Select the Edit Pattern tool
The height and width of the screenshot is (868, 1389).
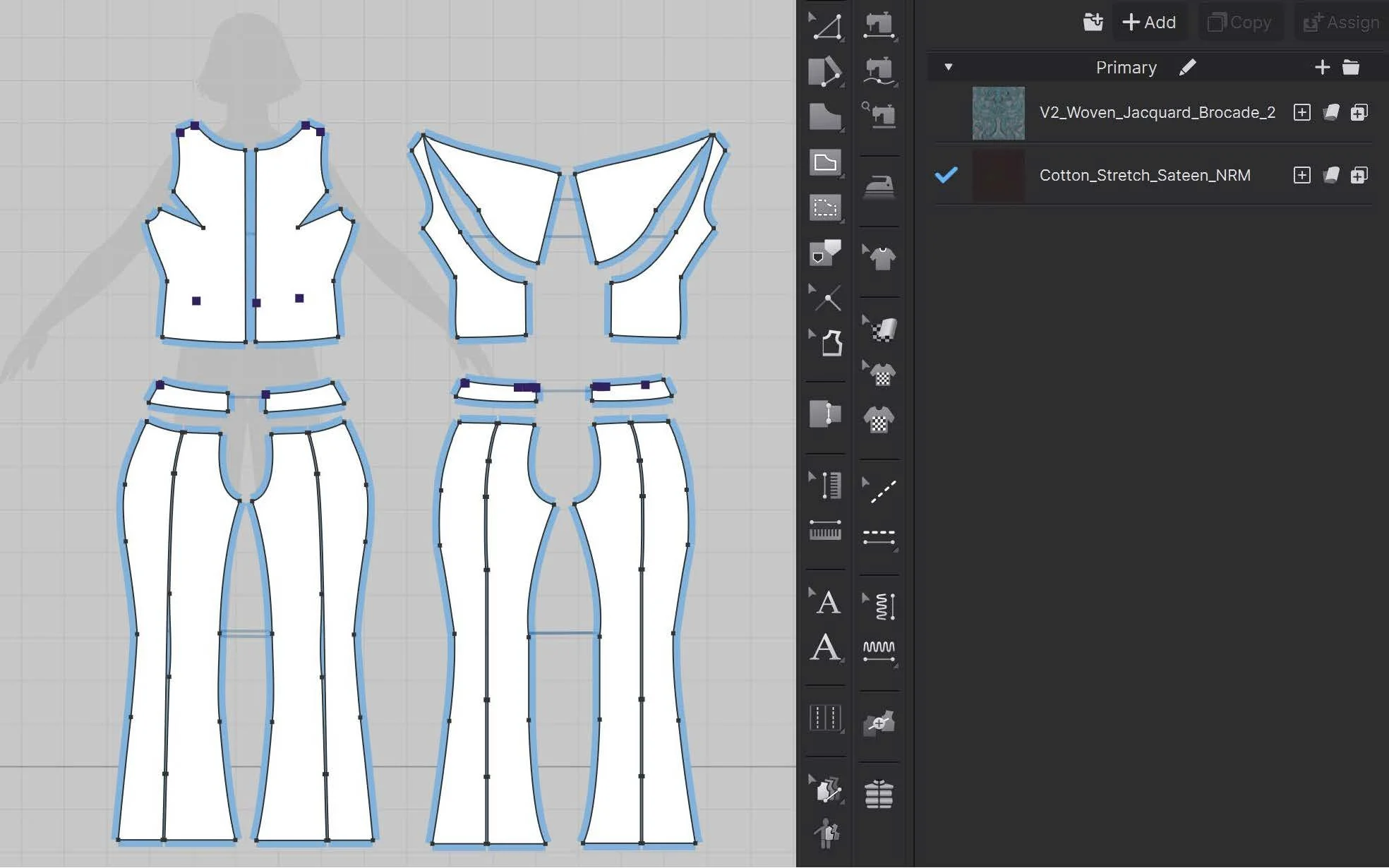click(825, 27)
